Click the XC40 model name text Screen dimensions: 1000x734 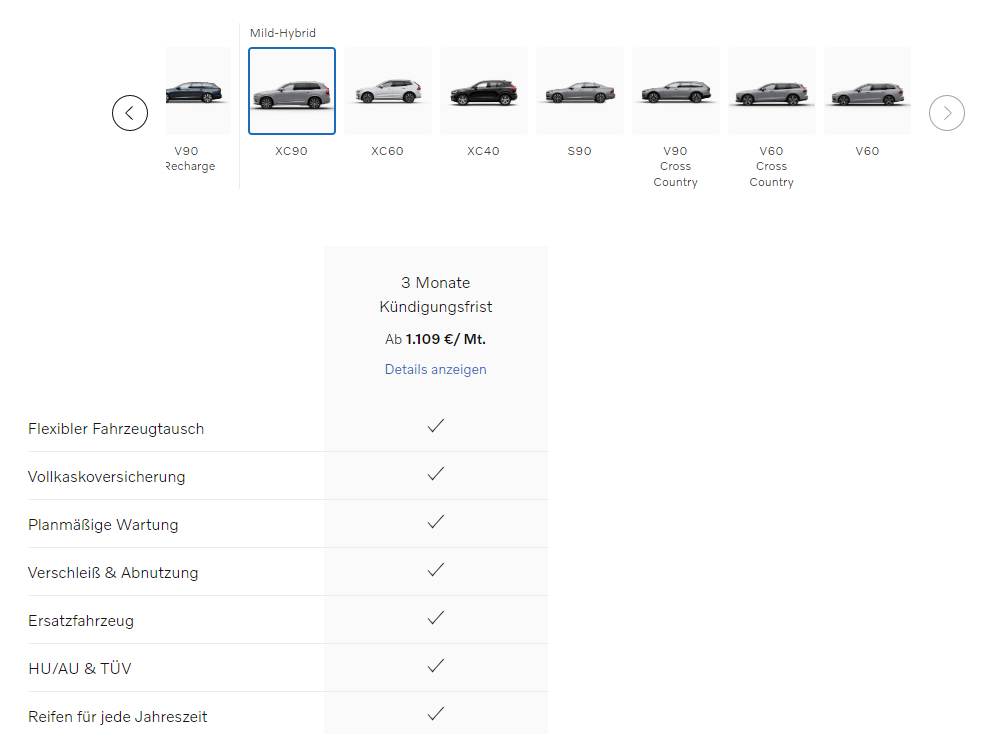[483, 151]
